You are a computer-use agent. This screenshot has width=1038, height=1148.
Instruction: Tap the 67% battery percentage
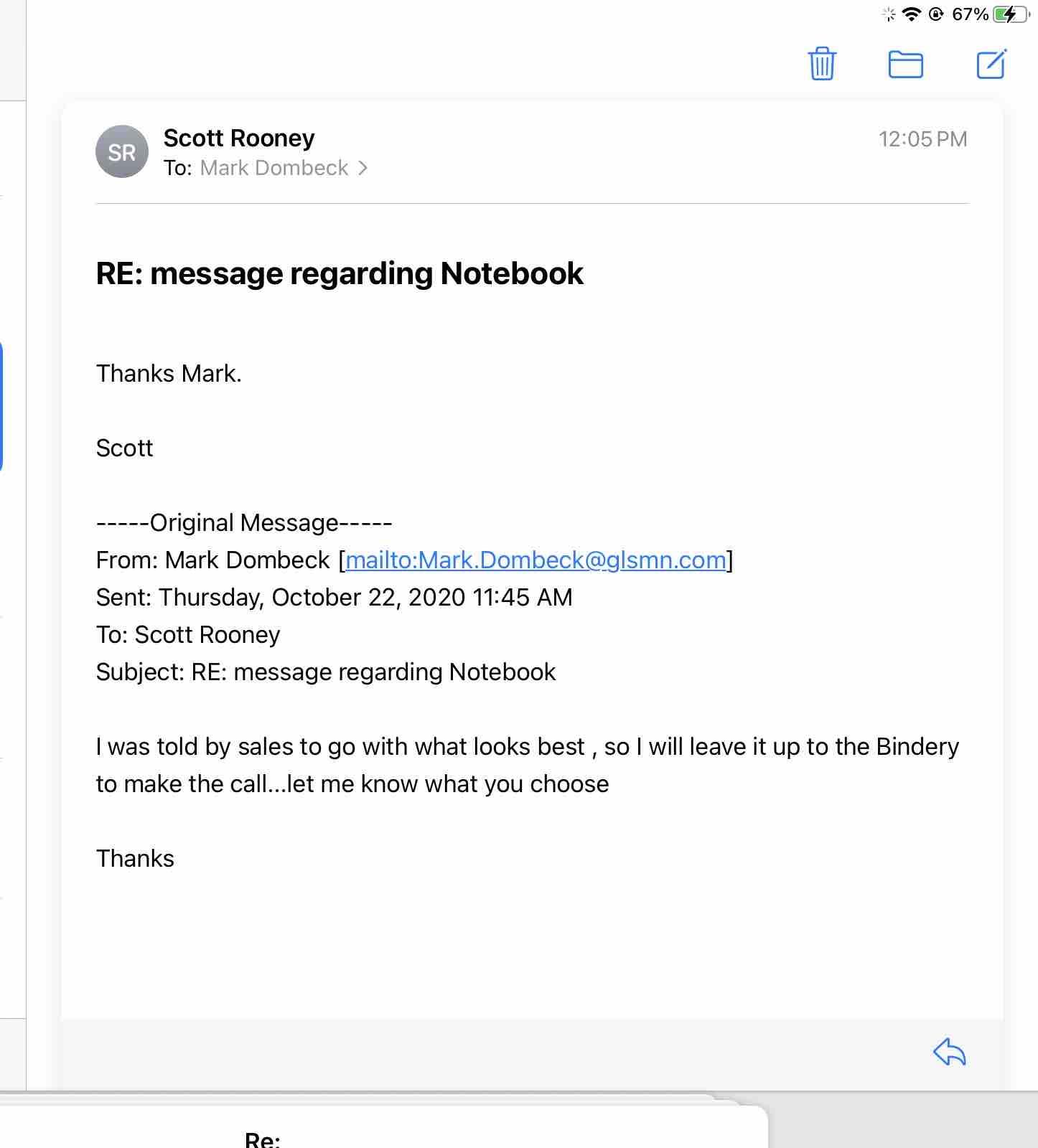pos(970,14)
